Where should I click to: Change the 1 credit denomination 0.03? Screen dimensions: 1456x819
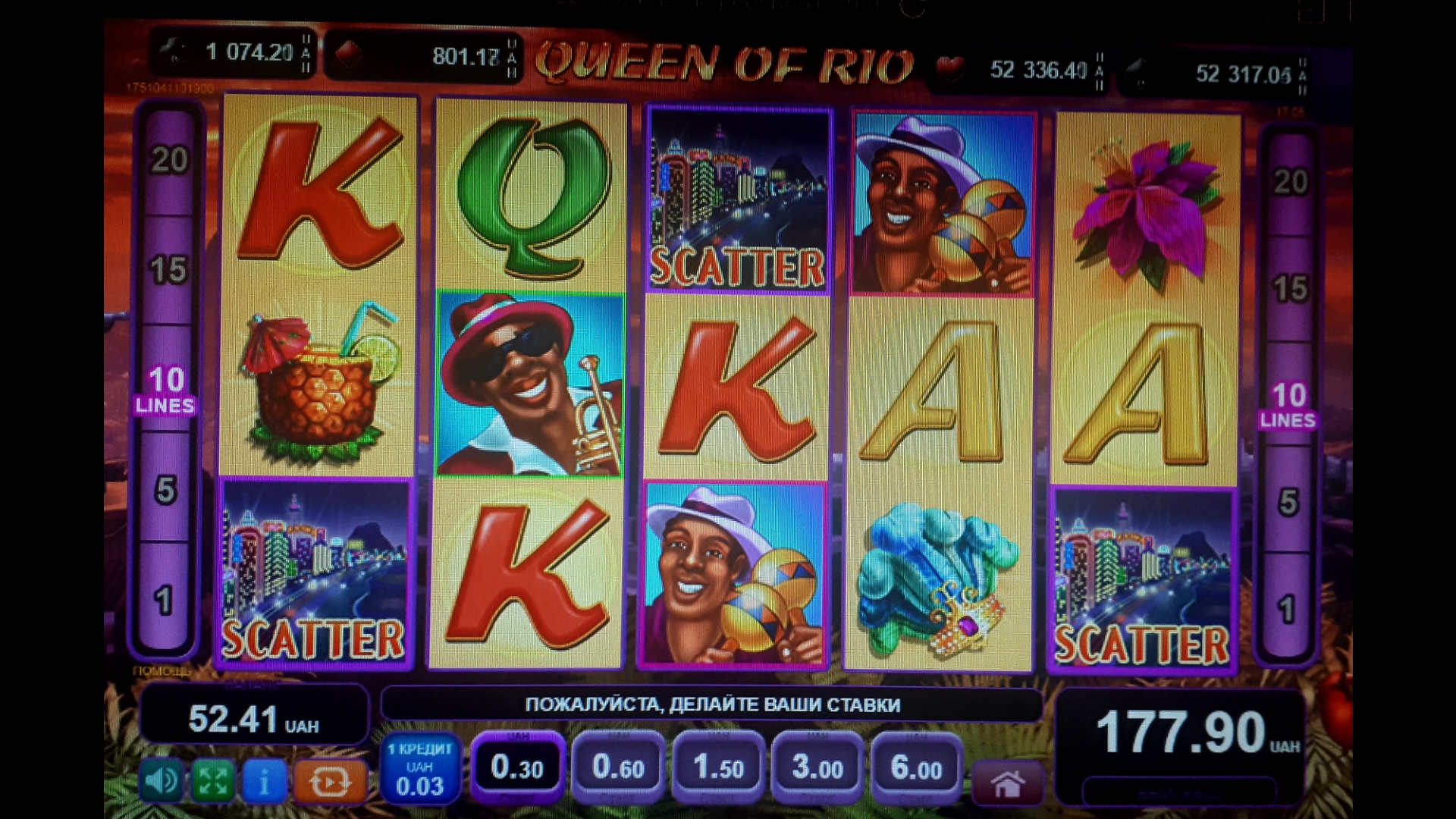point(419,769)
